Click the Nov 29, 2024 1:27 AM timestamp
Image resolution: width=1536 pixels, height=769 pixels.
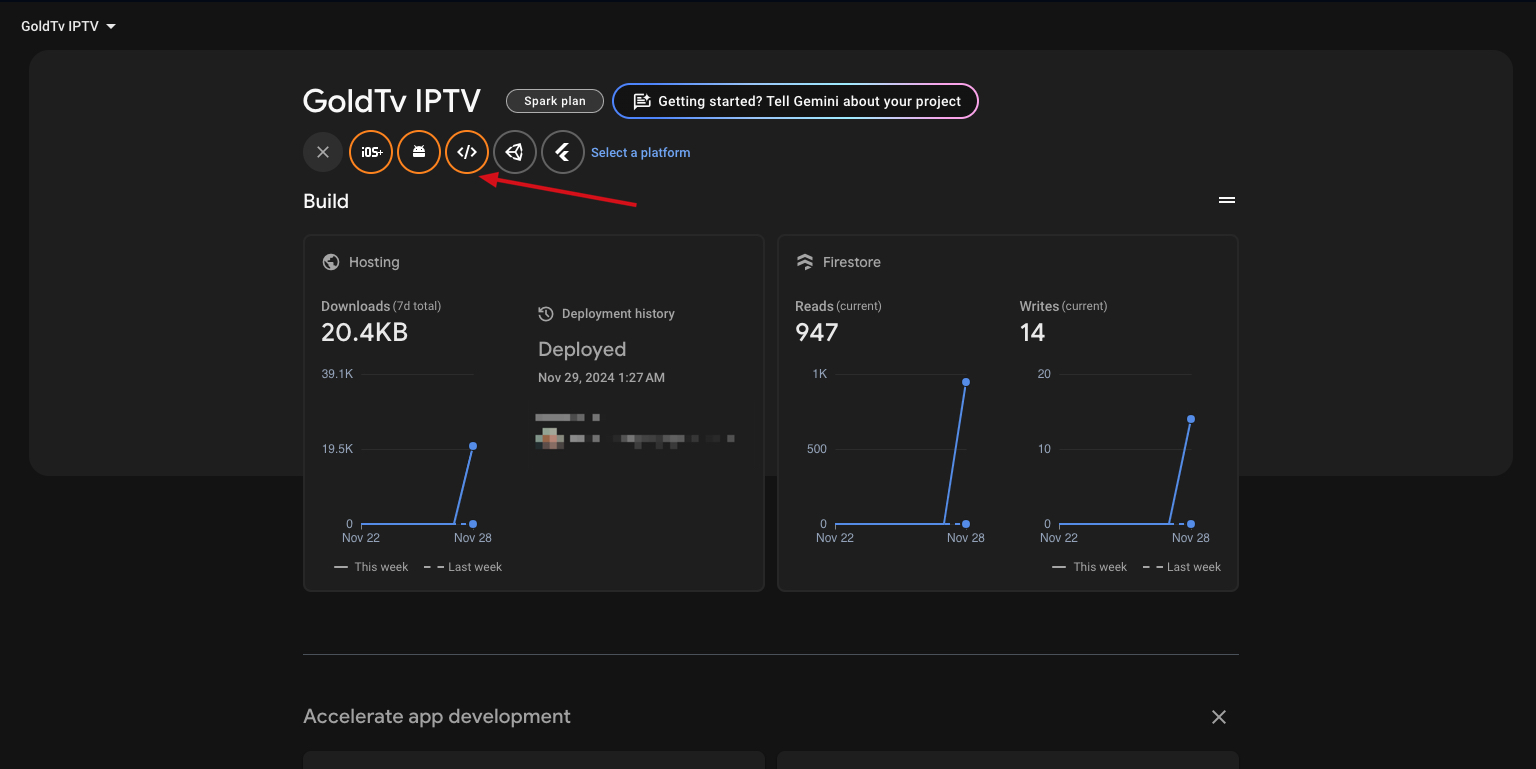pos(601,378)
